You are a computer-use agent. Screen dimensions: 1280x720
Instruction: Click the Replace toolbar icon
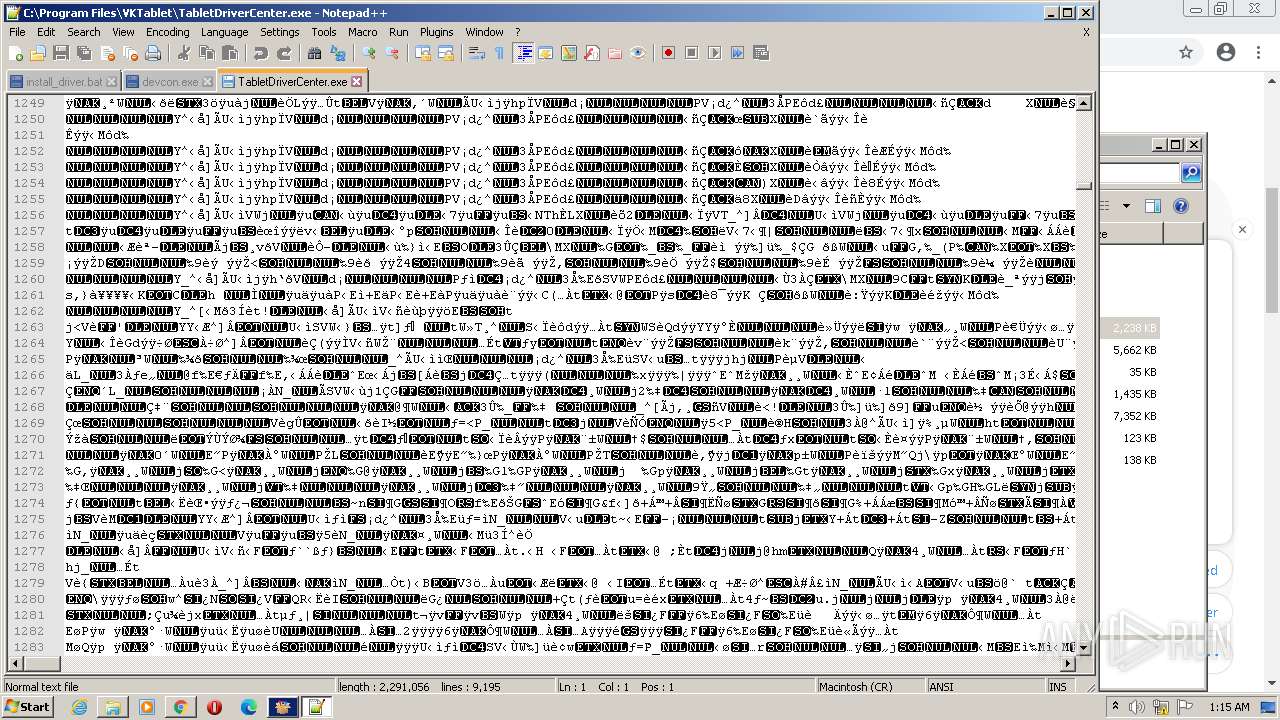coord(337,53)
